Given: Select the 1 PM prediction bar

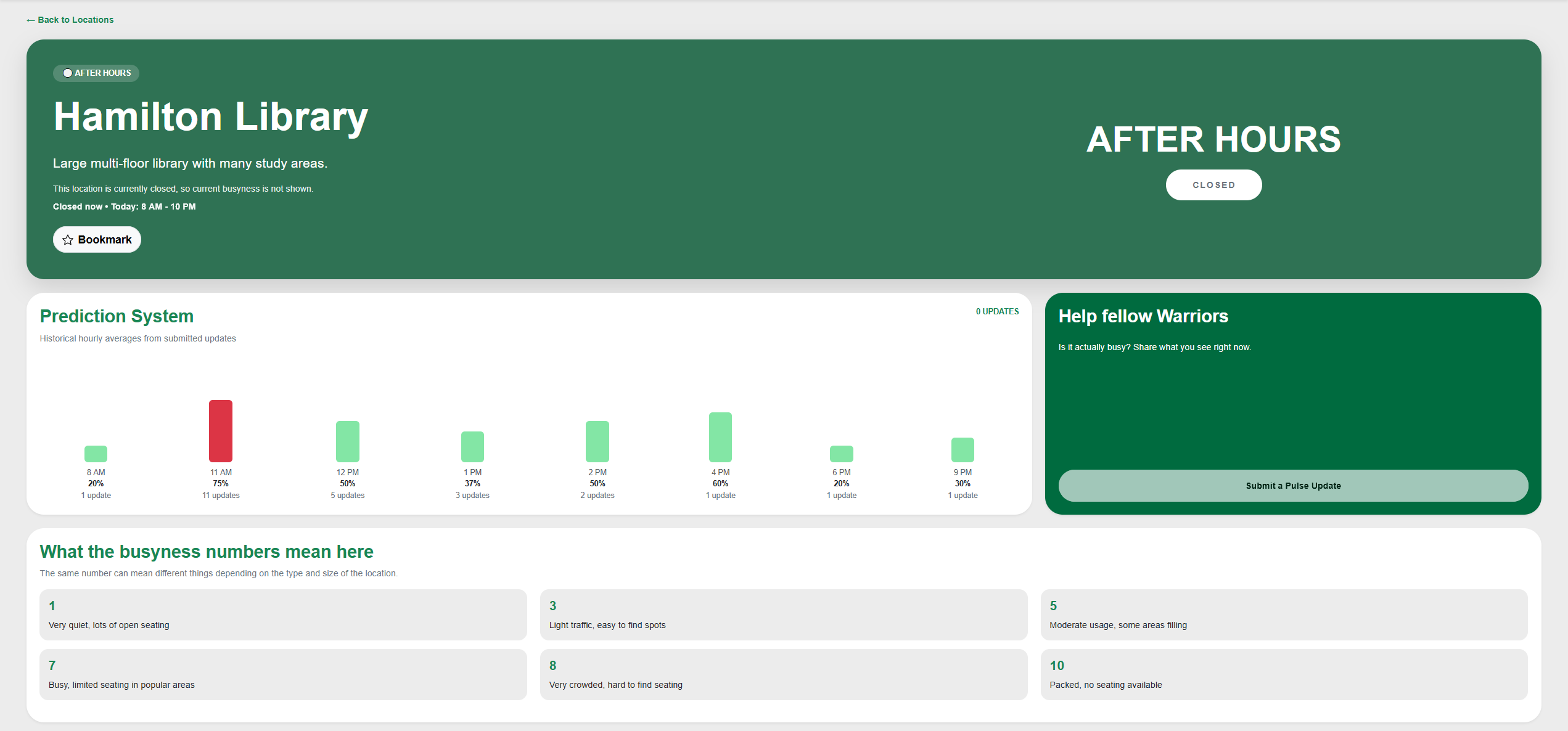Looking at the screenshot, I should (x=472, y=447).
